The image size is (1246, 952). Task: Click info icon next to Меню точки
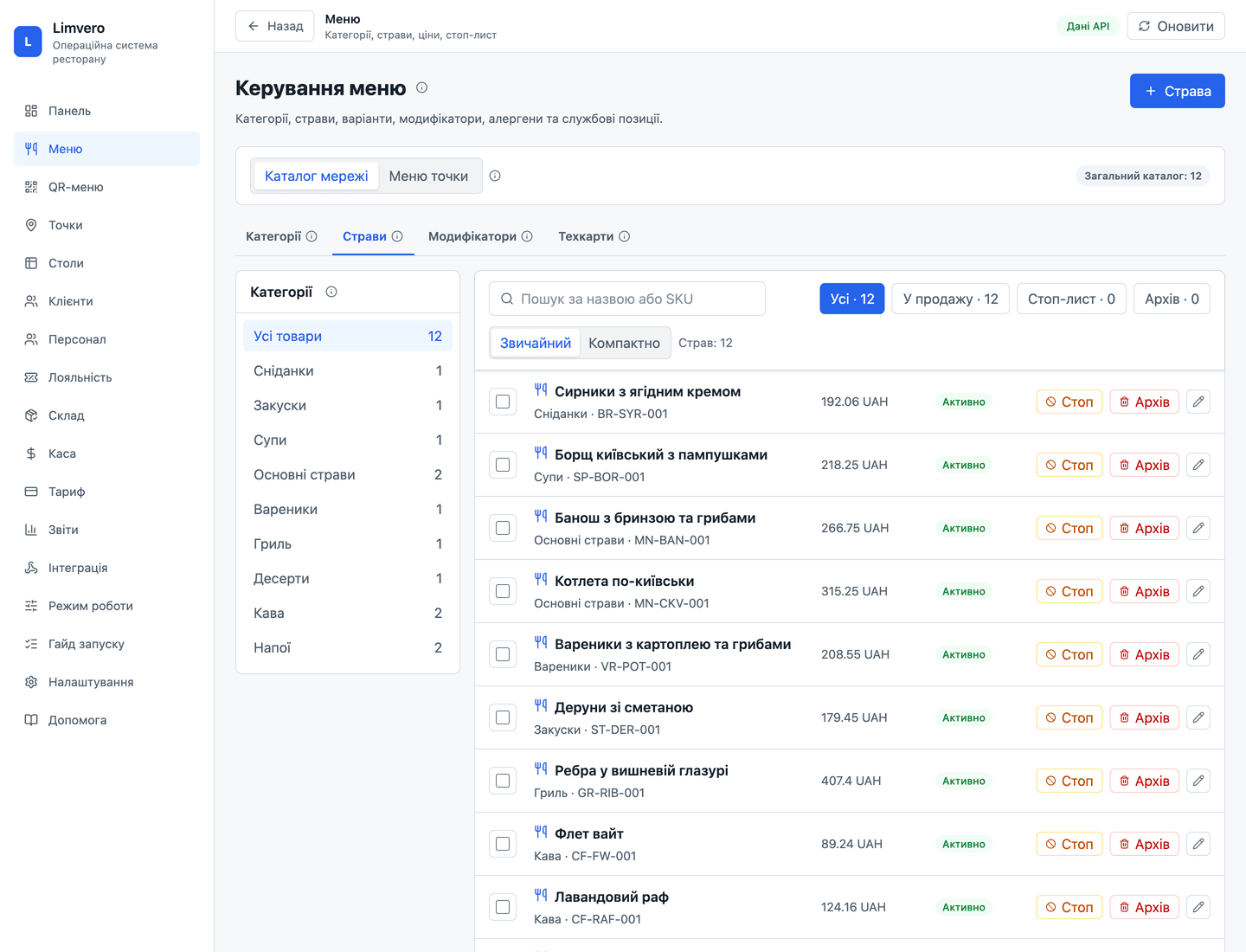pos(495,176)
